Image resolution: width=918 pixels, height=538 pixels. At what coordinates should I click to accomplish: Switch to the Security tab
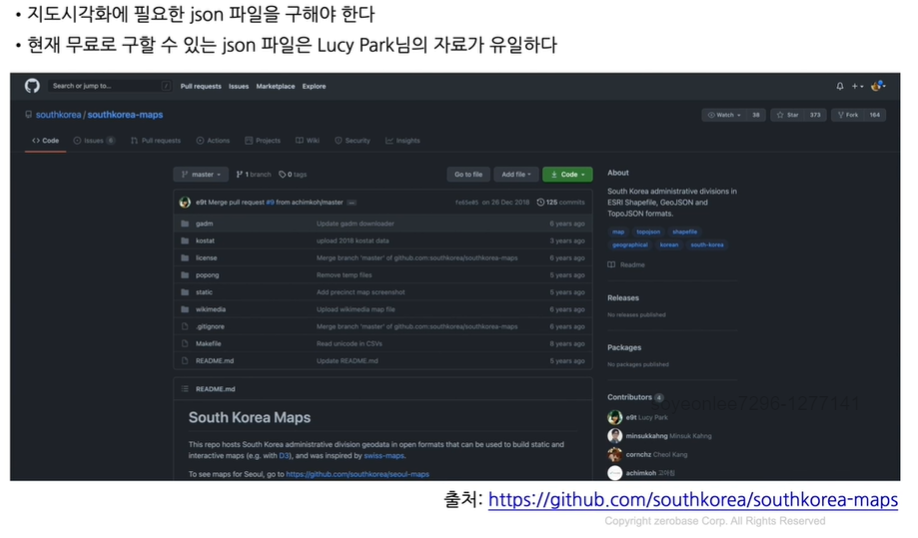(352, 141)
